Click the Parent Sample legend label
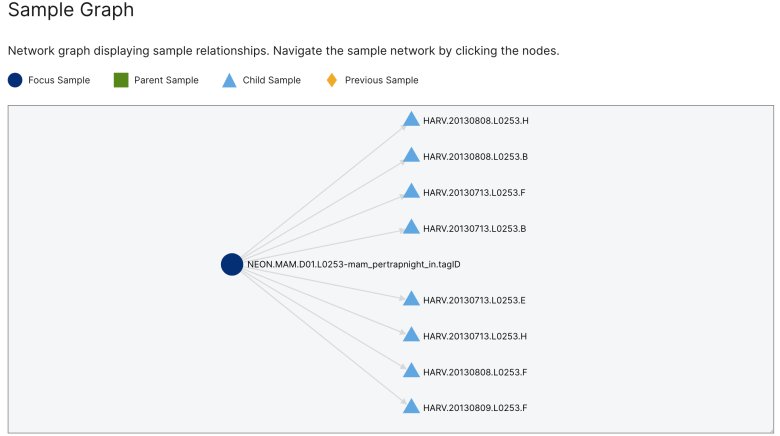The width and height of the screenshot is (780, 436). pos(166,80)
